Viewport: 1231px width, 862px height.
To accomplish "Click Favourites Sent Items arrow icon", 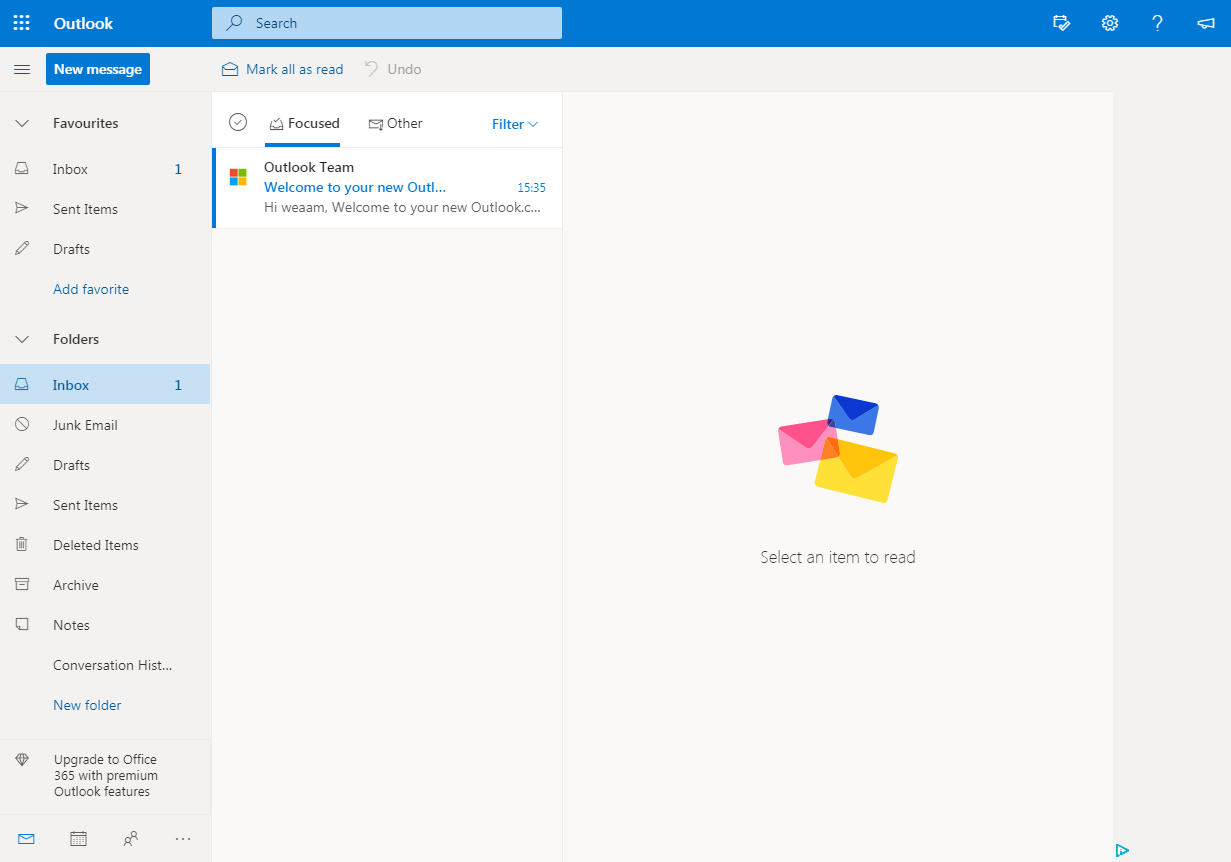I will [x=22, y=209].
